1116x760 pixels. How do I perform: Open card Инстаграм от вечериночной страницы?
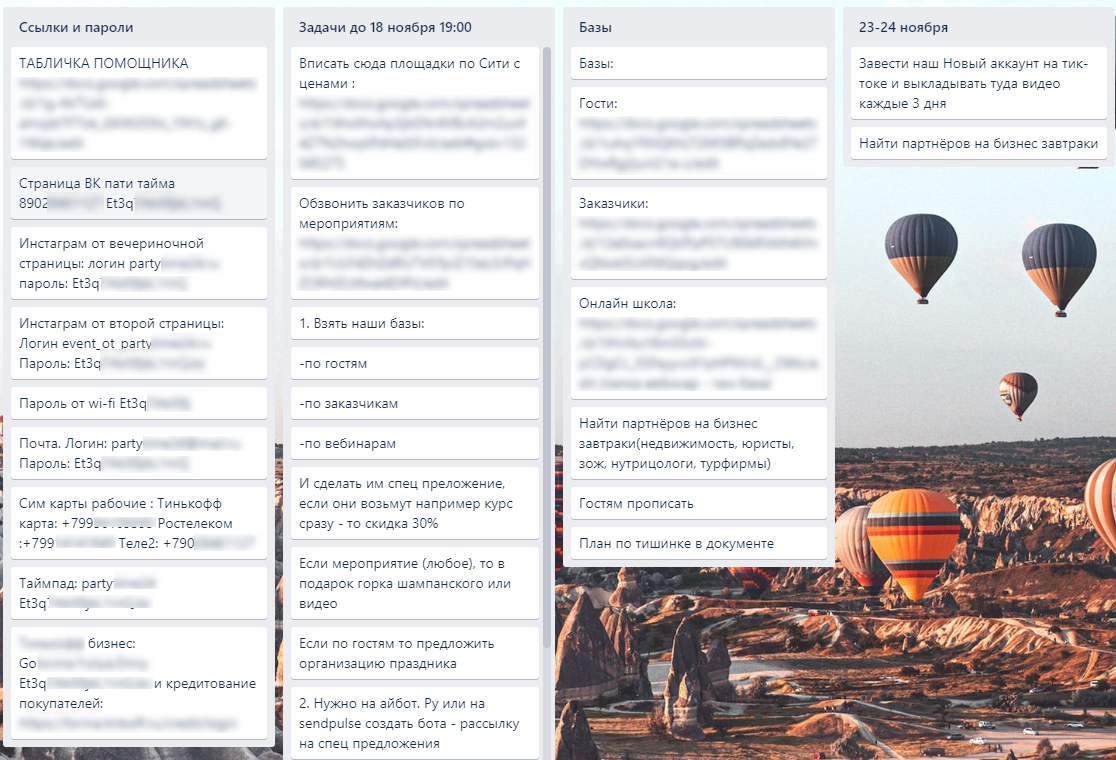tap(139, 263)
